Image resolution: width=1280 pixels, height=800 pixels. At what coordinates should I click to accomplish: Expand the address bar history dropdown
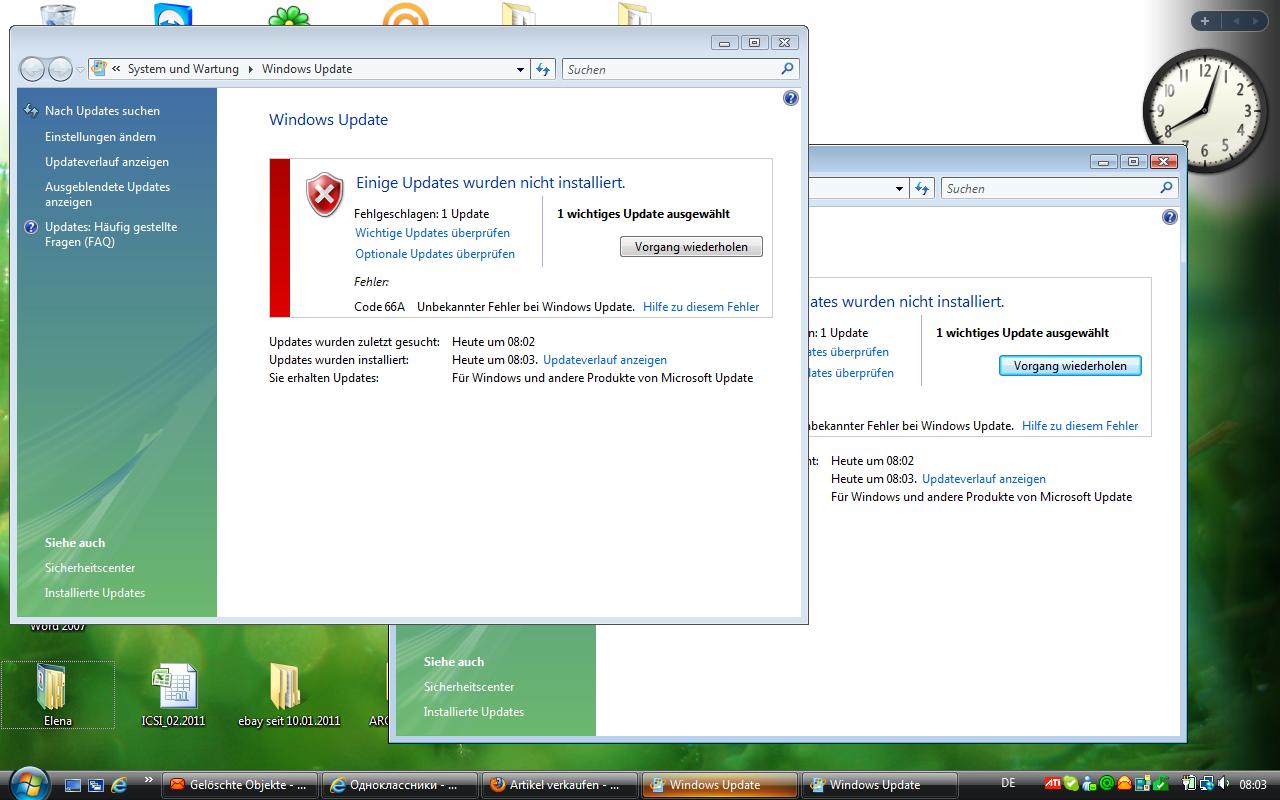click(x=520, y=70)
